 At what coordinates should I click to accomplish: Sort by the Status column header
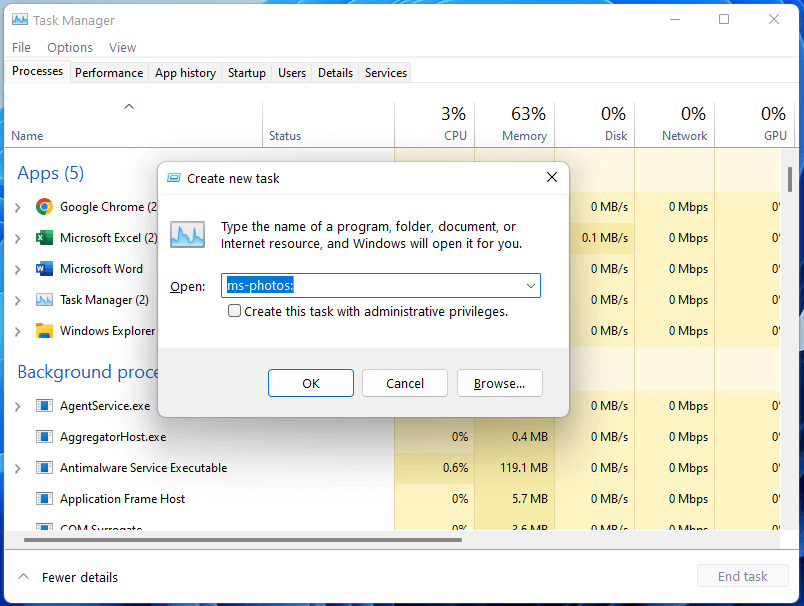coord(329,125)
